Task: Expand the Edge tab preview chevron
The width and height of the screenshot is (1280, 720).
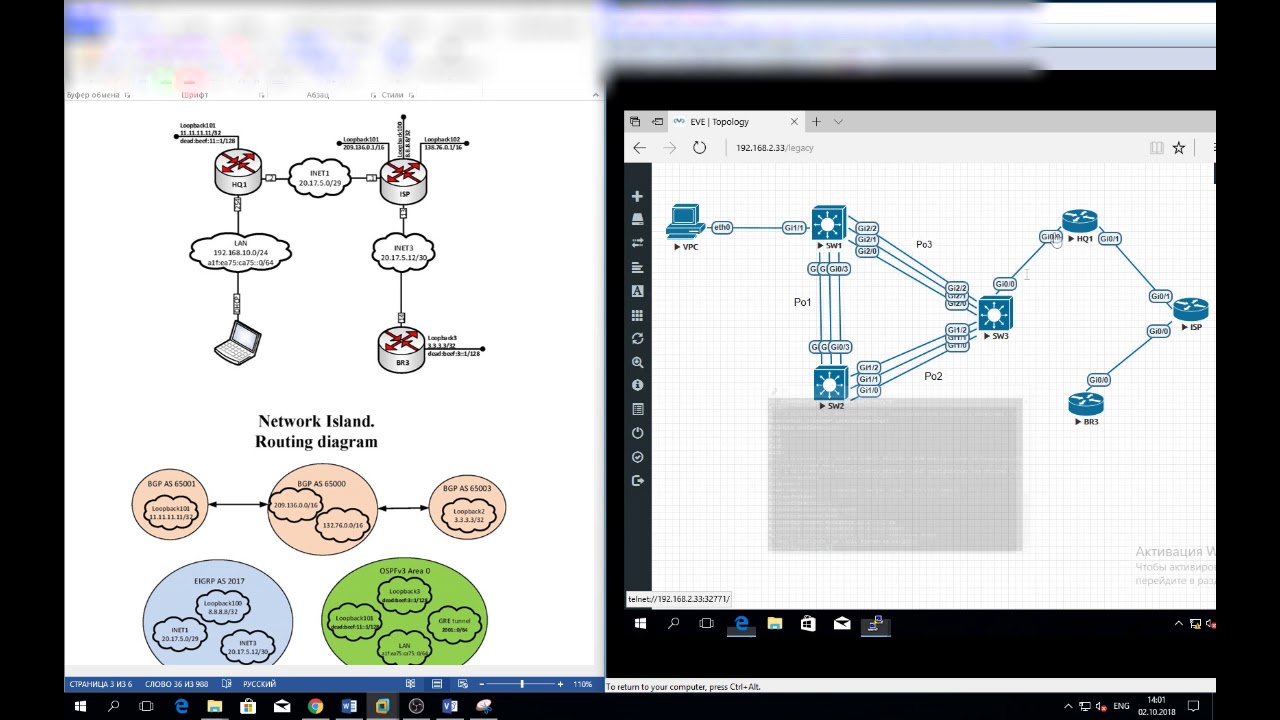Action: pyautogui.click(x=838, y=122)
